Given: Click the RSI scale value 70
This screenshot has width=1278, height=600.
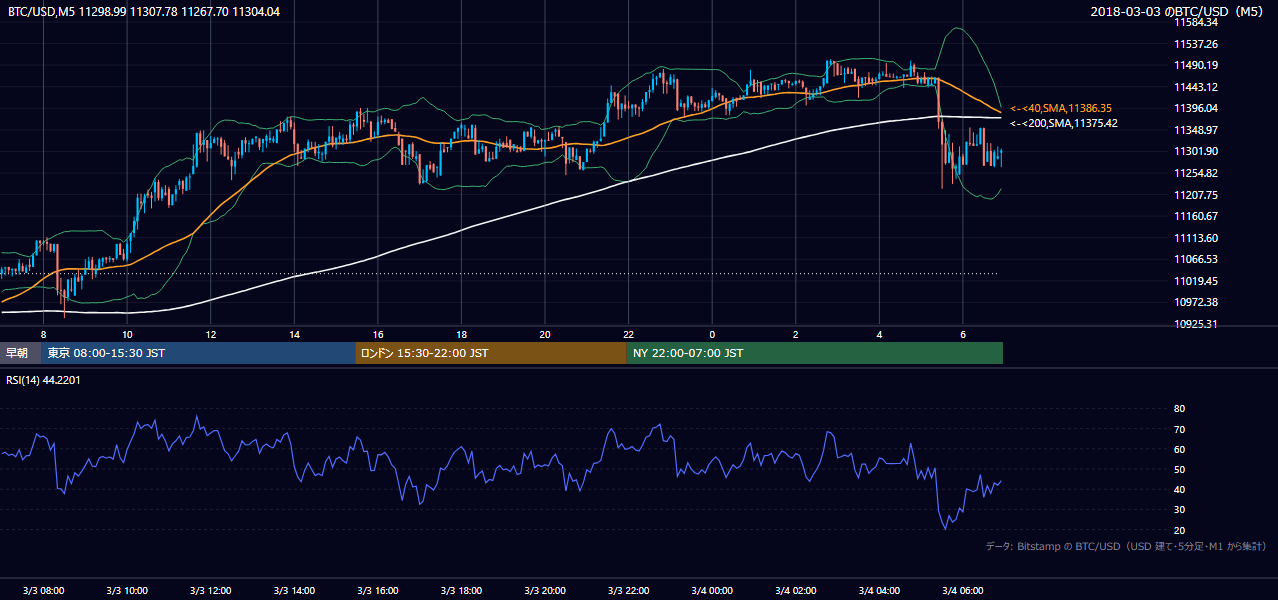Looking at the screenshot, I should (1179, 429).
